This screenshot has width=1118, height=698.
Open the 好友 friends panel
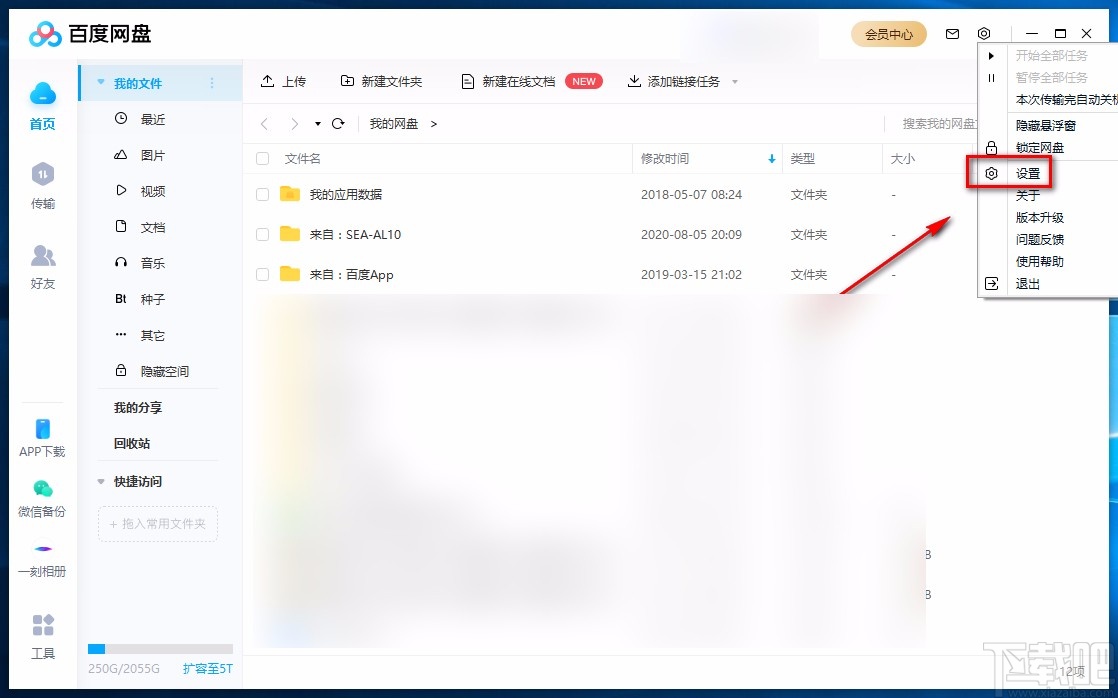(x=42, y=266)
